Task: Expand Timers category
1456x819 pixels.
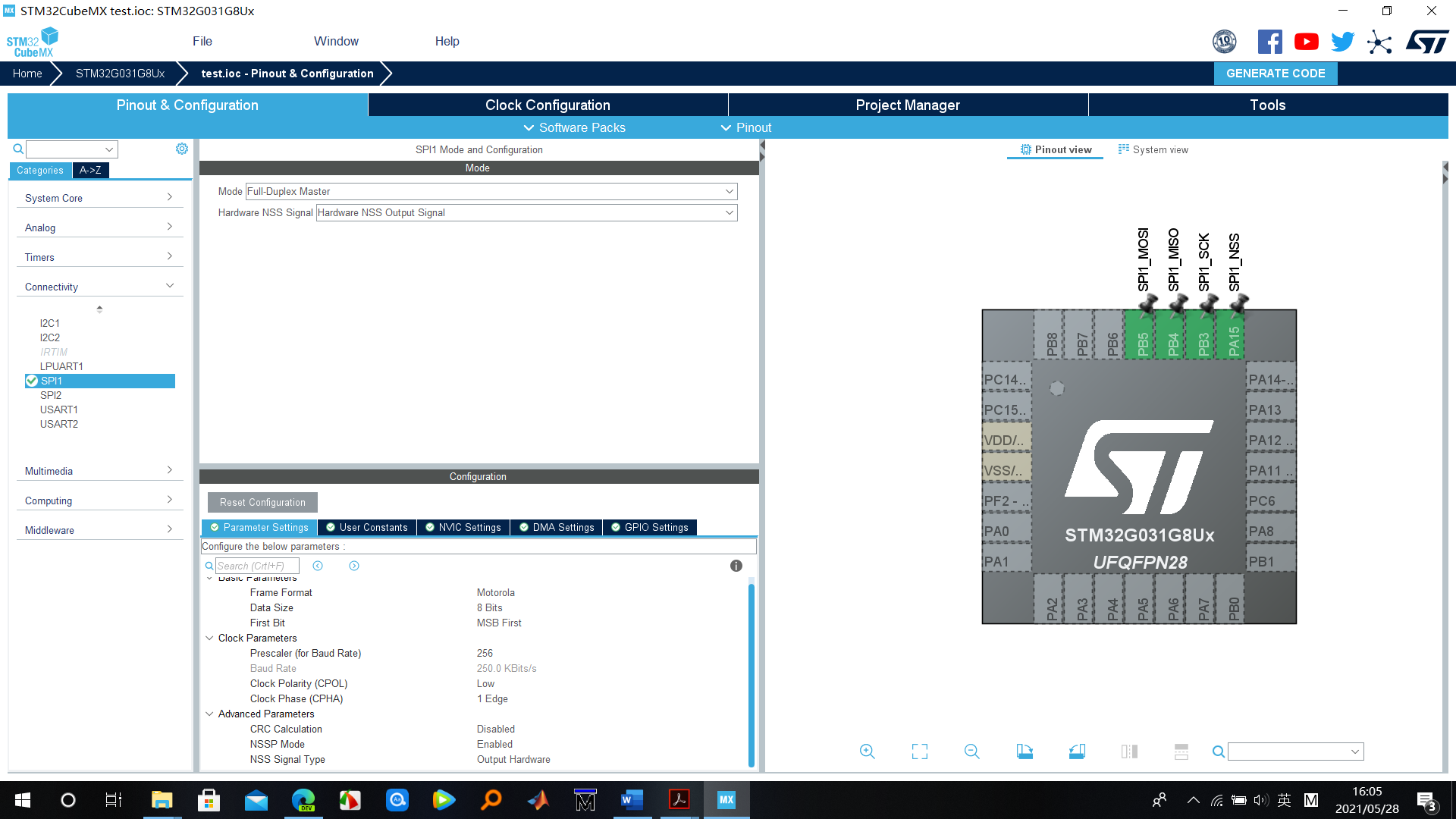Action: (99, 257)
